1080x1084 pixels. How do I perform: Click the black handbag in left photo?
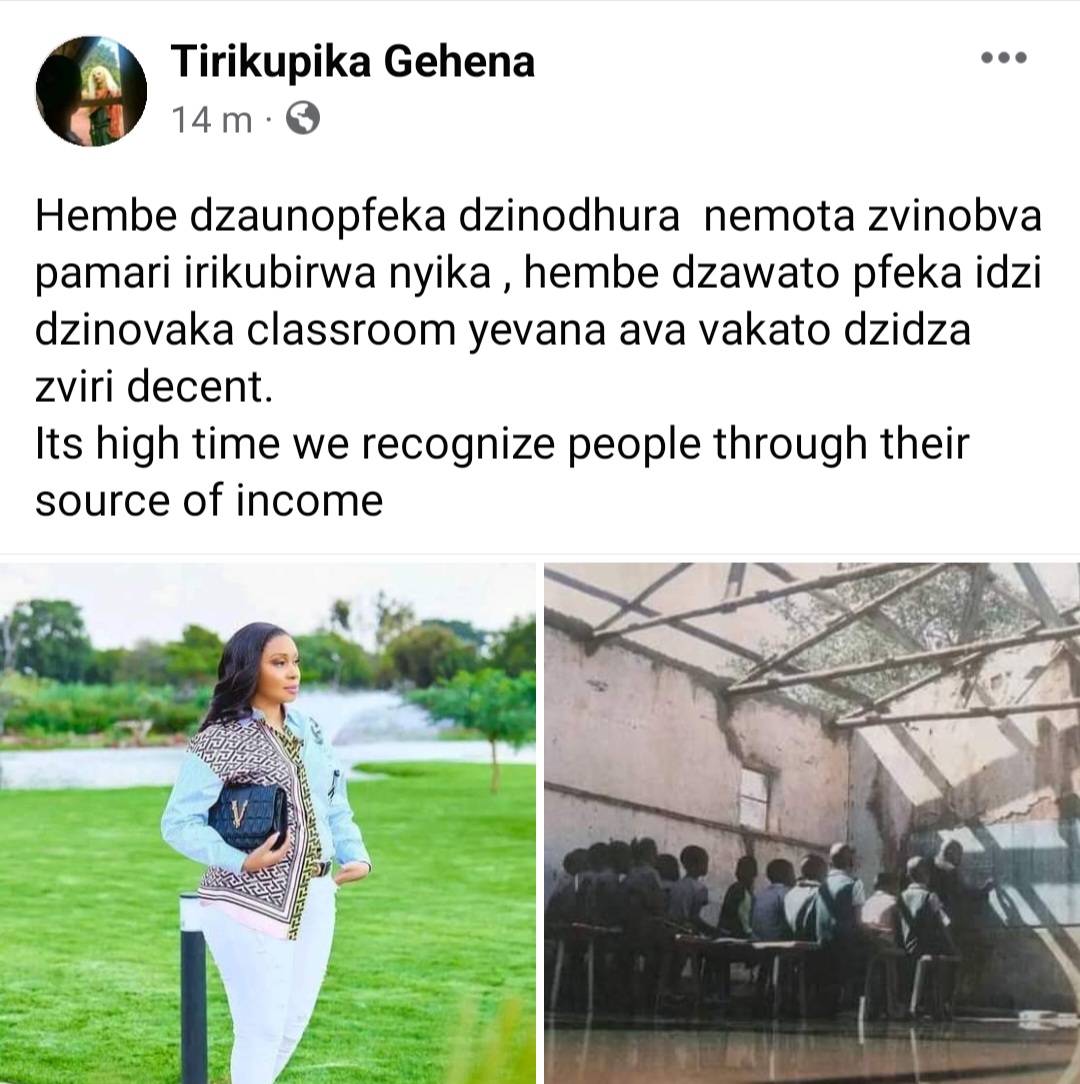pyautogui.click(x=246, y=818)
